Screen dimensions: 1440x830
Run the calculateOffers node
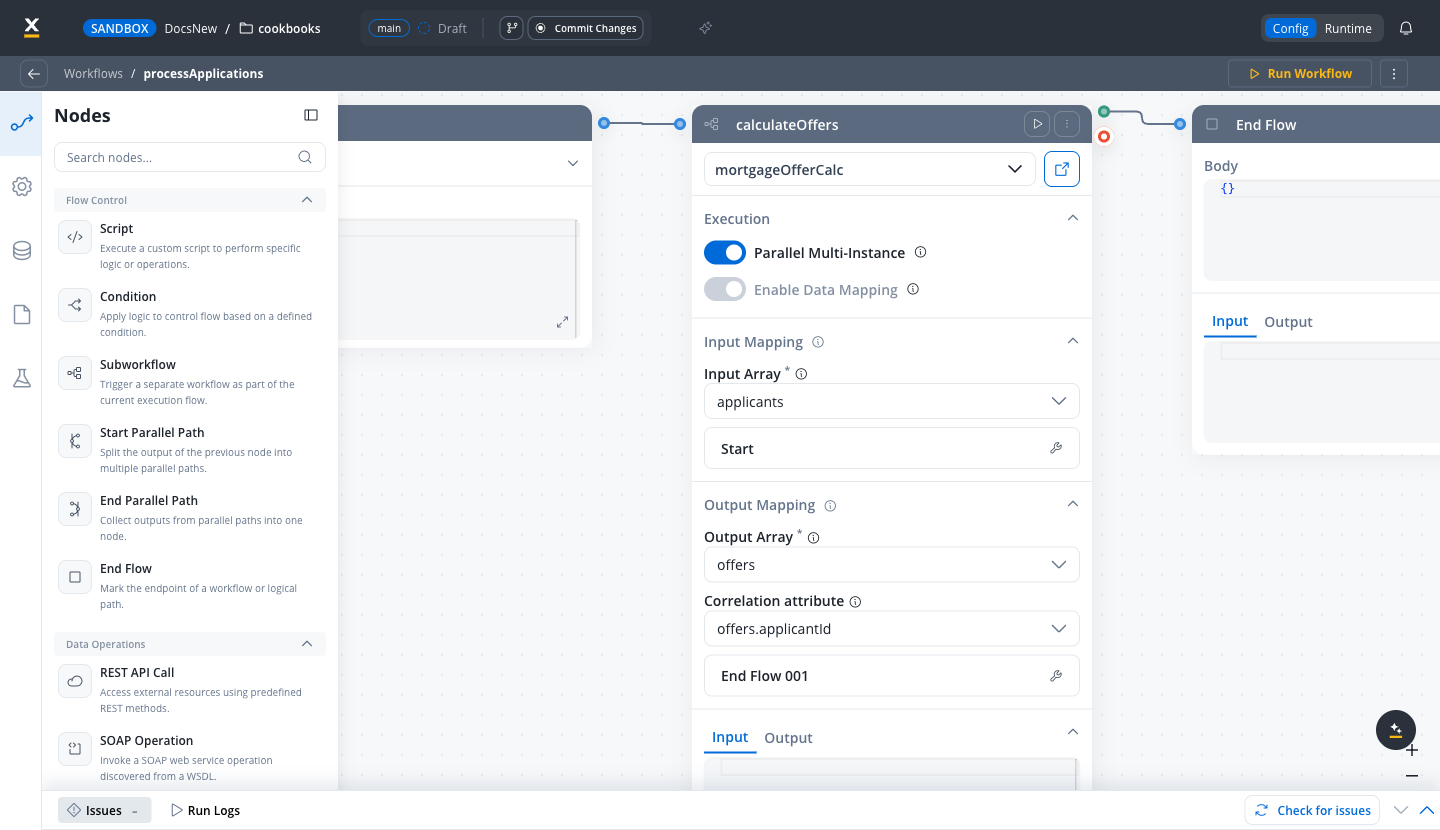pos(1037,124)
